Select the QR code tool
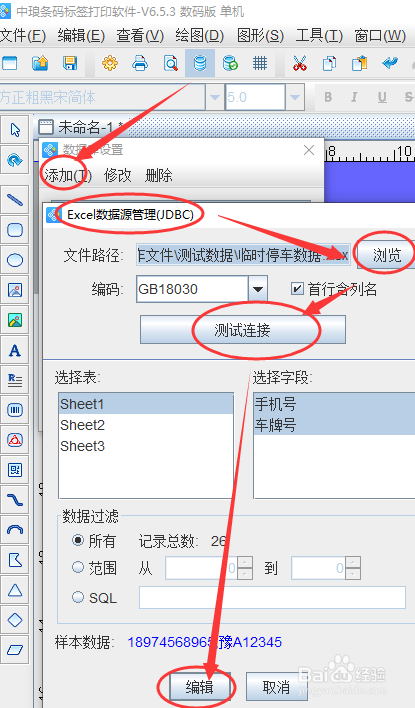 pos(15,470)
